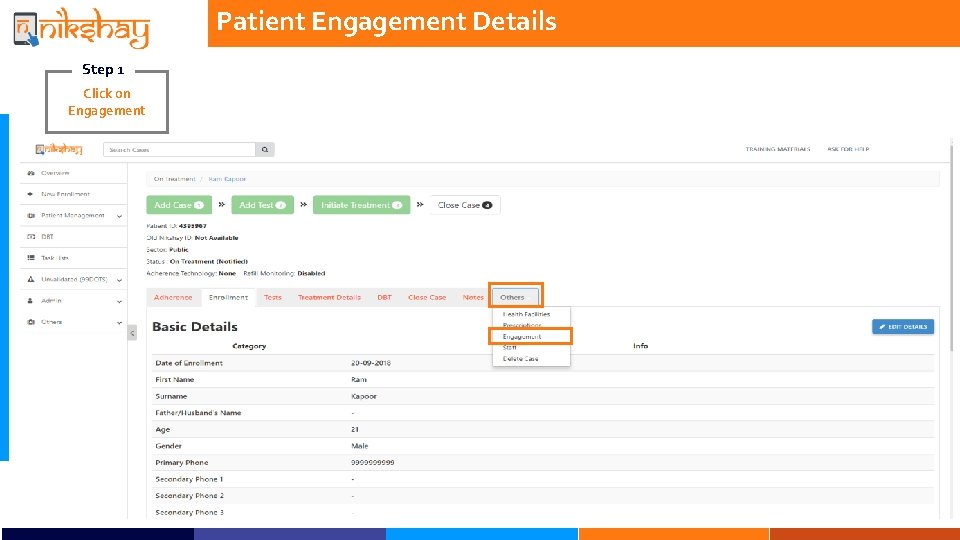Image resolution: width=960 pixels, height=540 pixels.
Task: Click the blue Edit Details button
Action: pyautogui.click(x=903, y=327)
